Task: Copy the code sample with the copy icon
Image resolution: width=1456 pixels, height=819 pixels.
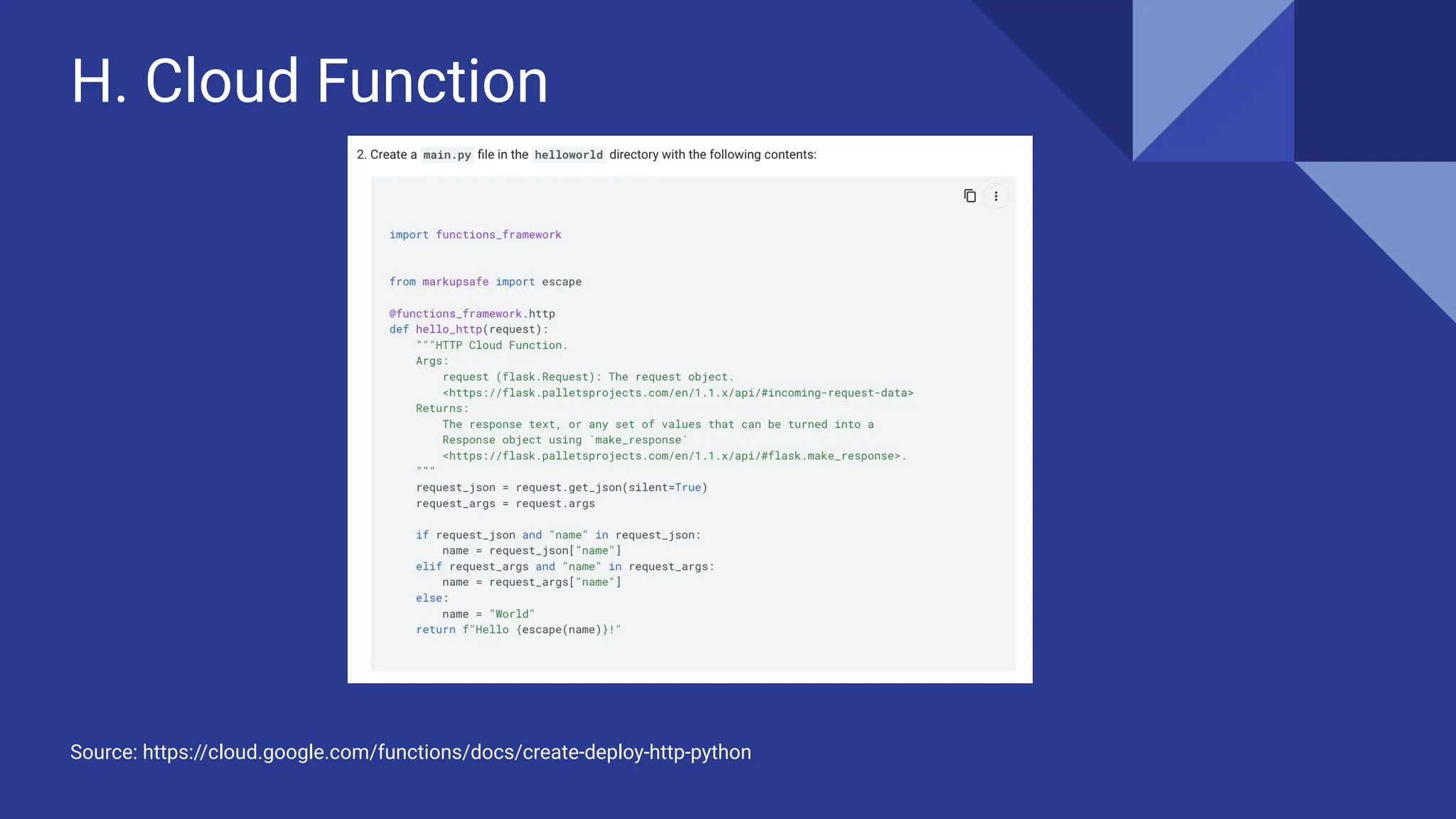Action: pos(970,196)
